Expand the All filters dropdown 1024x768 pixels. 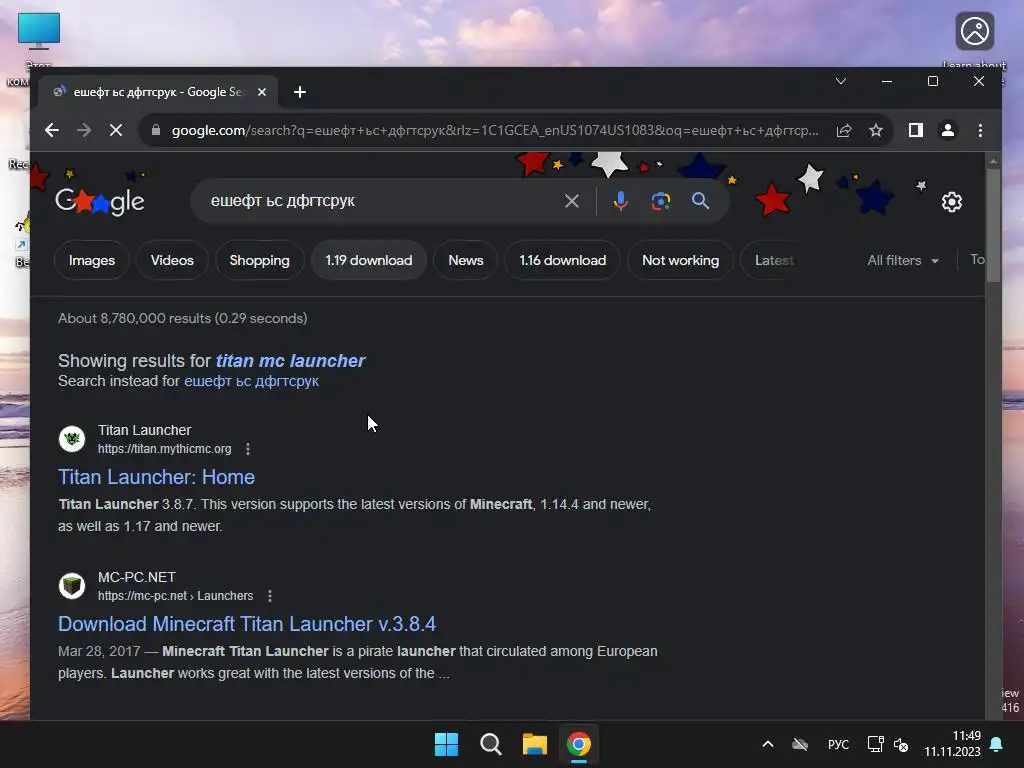click(903, 260)
